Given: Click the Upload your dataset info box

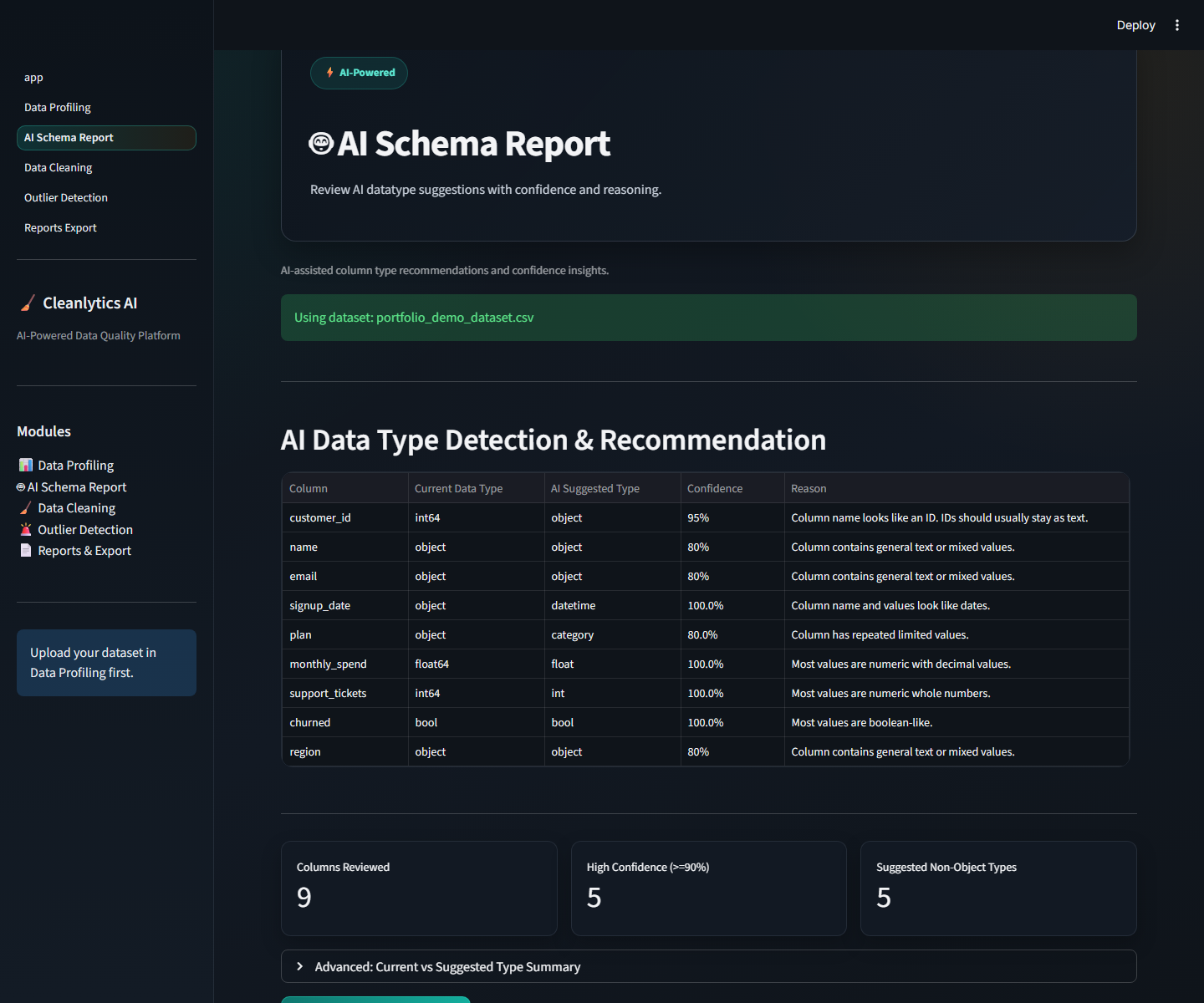Looking at the screenshot, I should point(106,663).
